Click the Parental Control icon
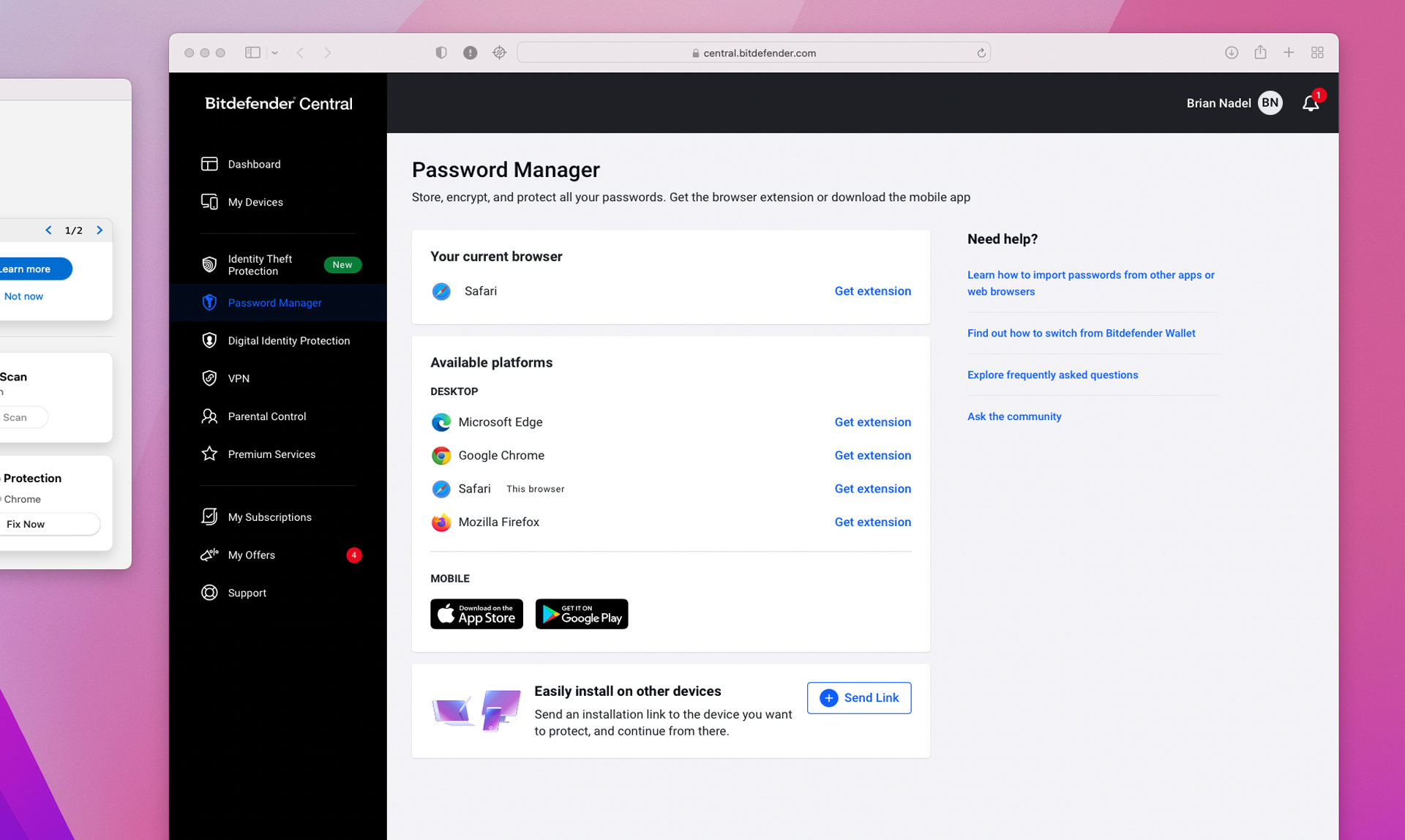The height and width of the screenshot is (840, 1405). tap(208, 416)
